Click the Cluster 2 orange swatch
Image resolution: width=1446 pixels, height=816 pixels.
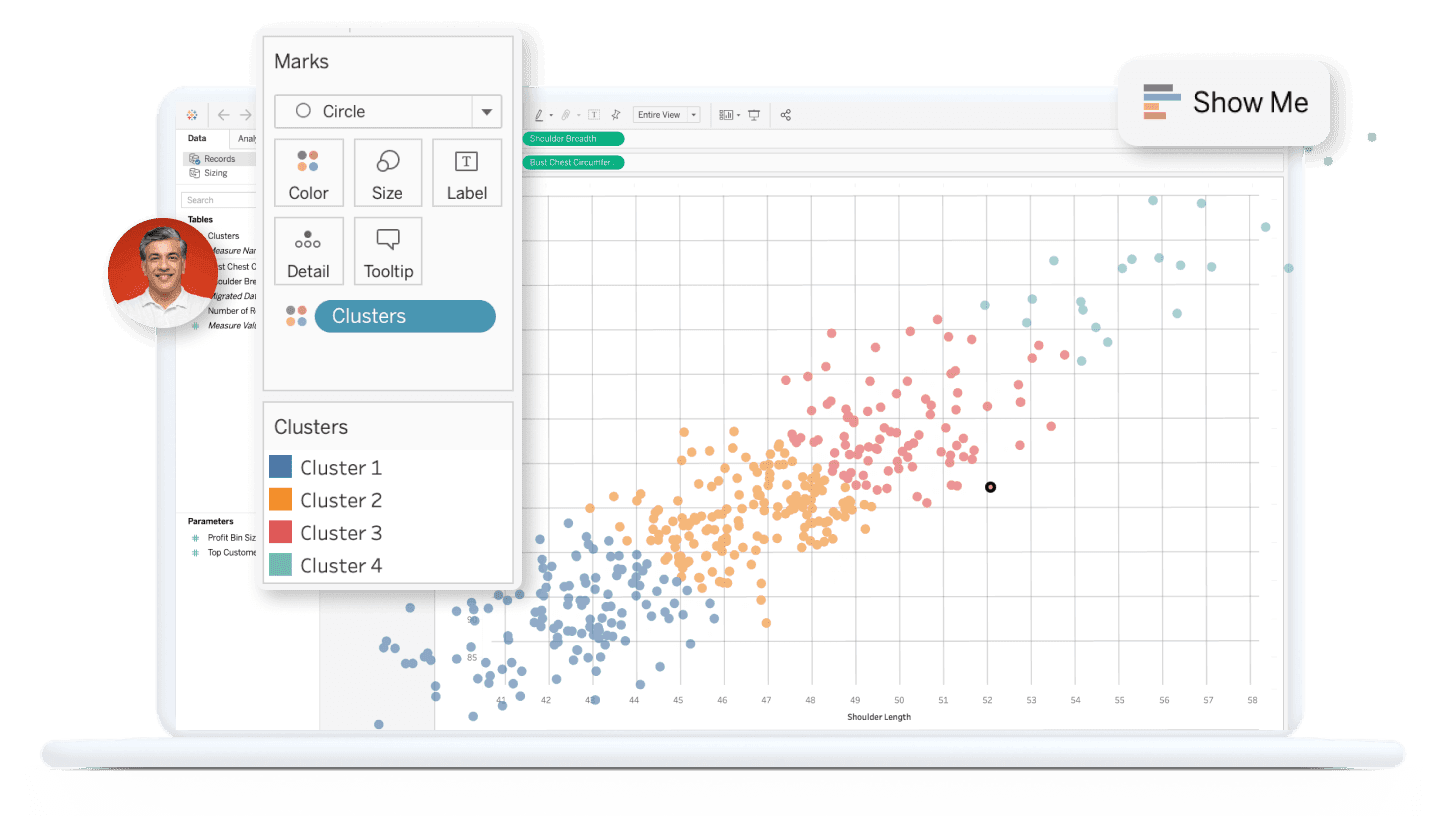pos(281,500)
